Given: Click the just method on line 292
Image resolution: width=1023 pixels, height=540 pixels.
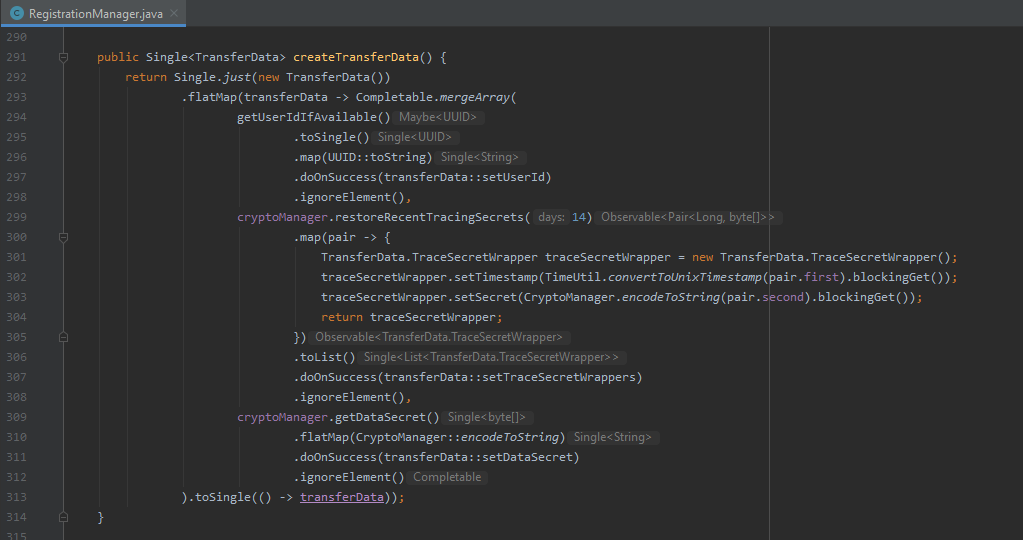Looking at the screenshot, I should [237, 78].
